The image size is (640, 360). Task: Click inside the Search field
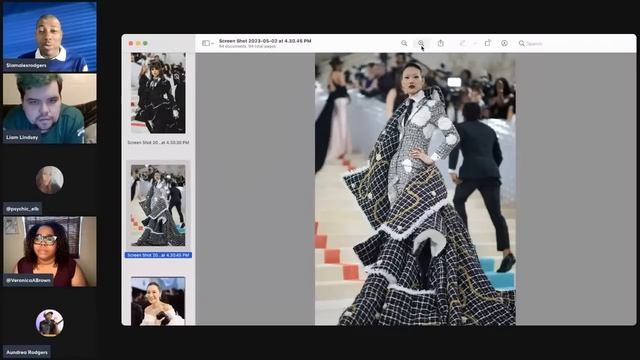[x=573, y=43]
